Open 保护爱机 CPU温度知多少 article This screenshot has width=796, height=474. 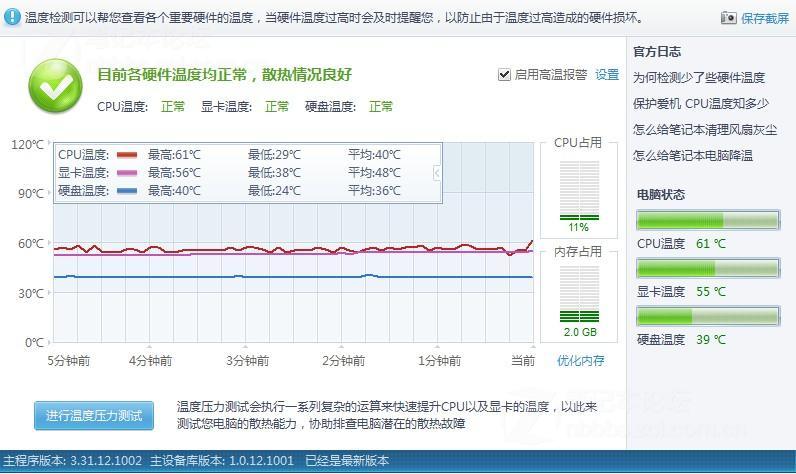pyautogui.click(x=701, y=104)
